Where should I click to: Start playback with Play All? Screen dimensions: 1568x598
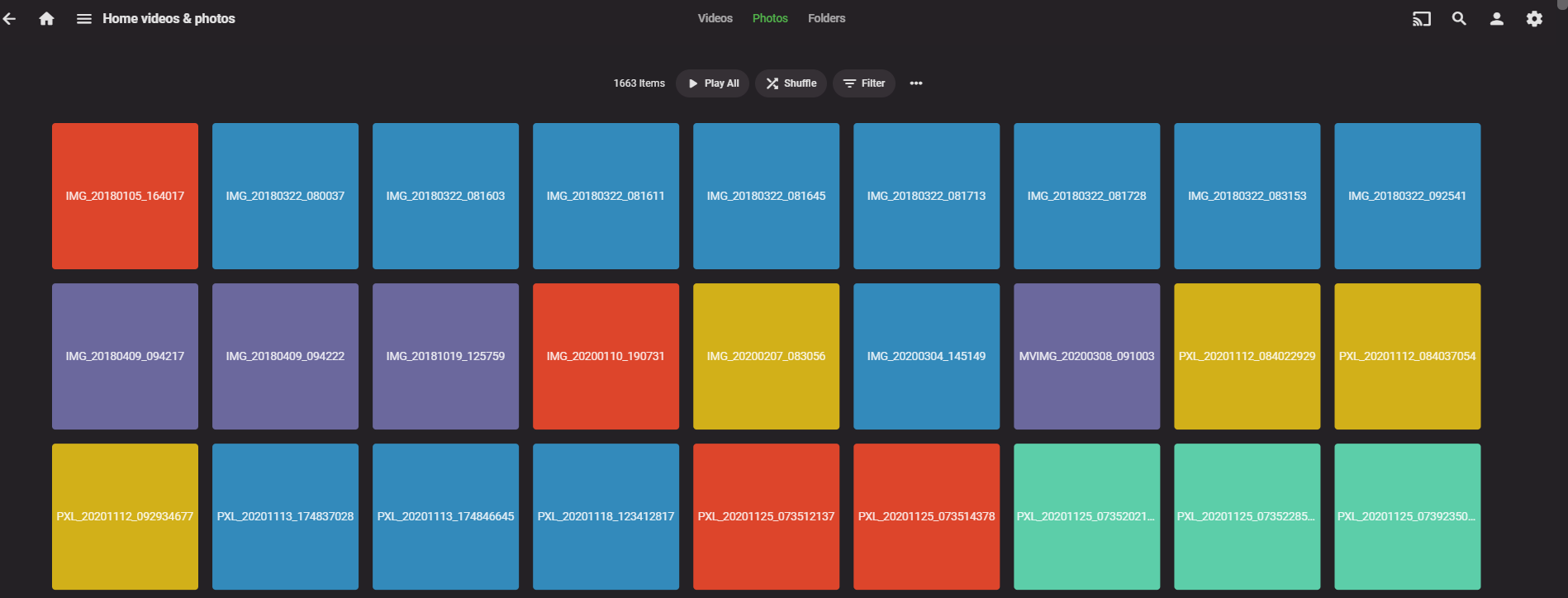coord(713,83)
